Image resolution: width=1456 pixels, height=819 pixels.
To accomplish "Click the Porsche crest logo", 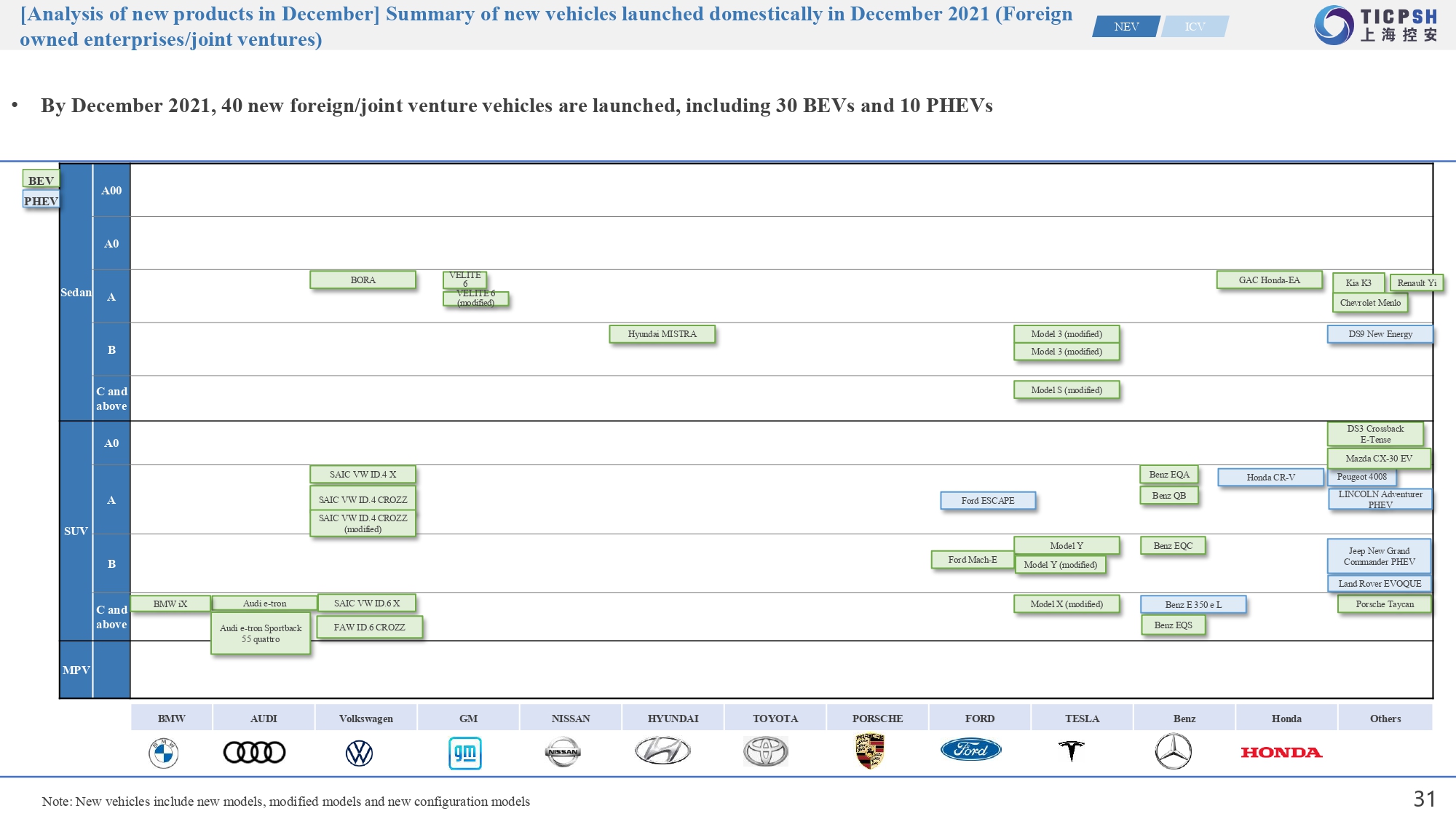I will [x=870, y=751].
